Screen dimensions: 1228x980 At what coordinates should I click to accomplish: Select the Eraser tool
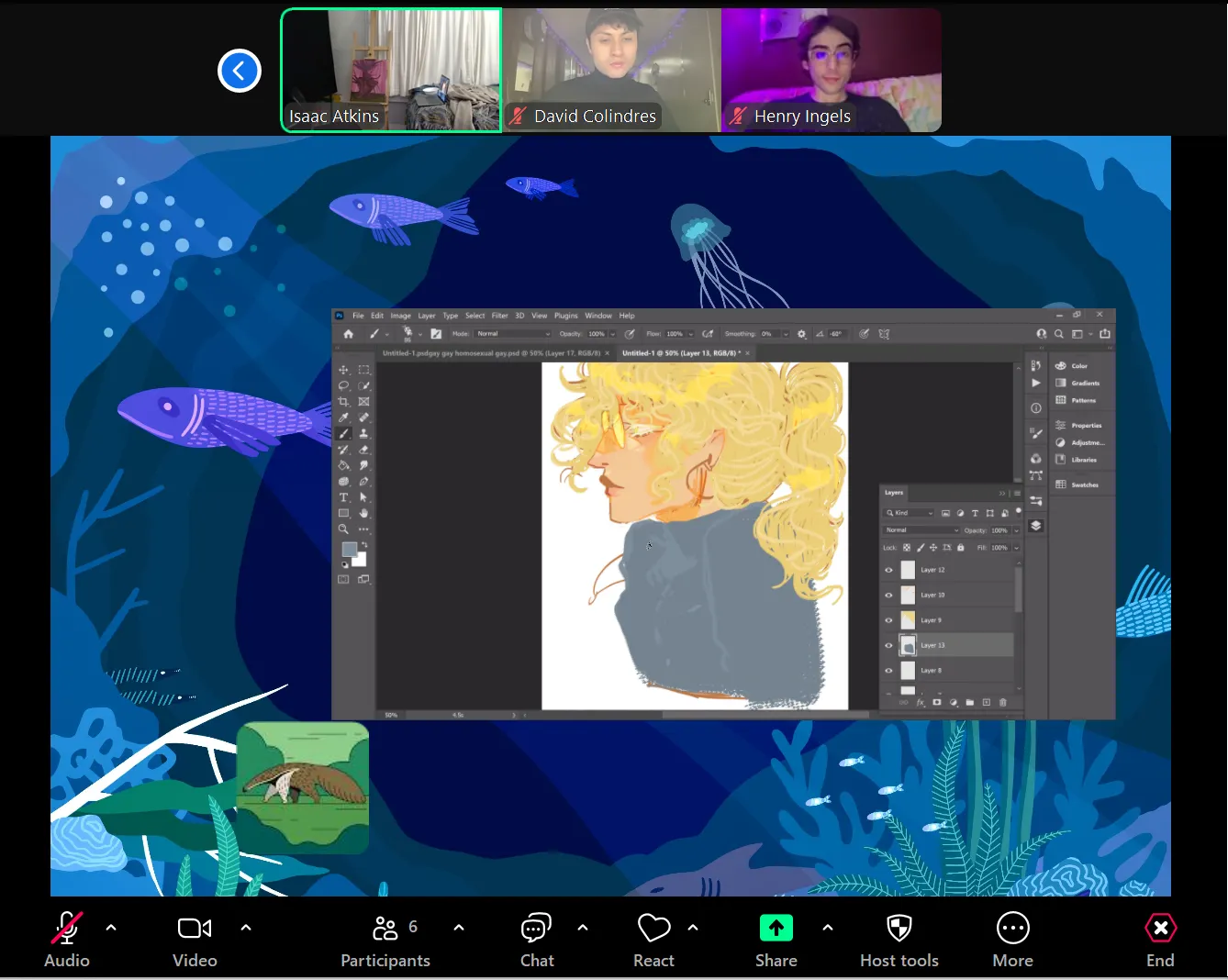(363, 450)
